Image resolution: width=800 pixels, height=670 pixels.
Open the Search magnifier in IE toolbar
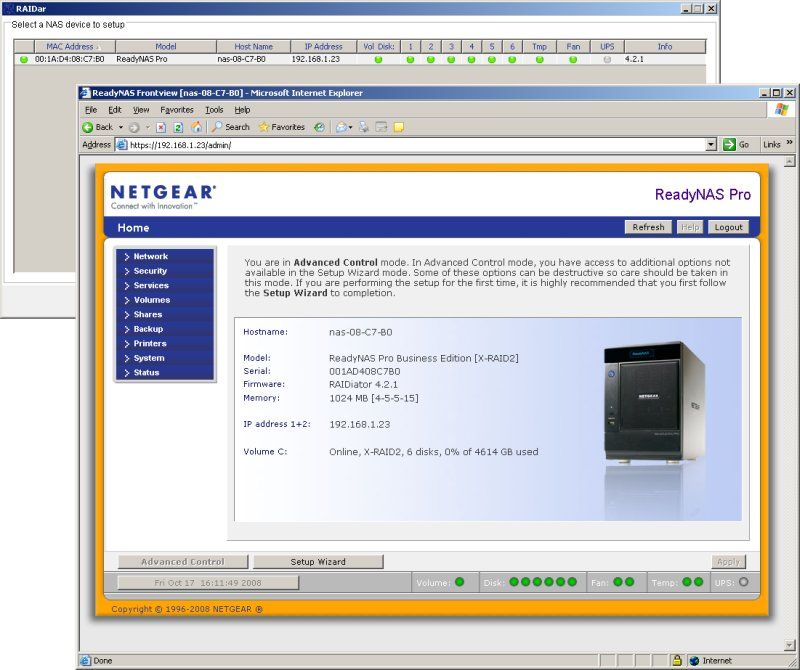(x=217, y=127)
